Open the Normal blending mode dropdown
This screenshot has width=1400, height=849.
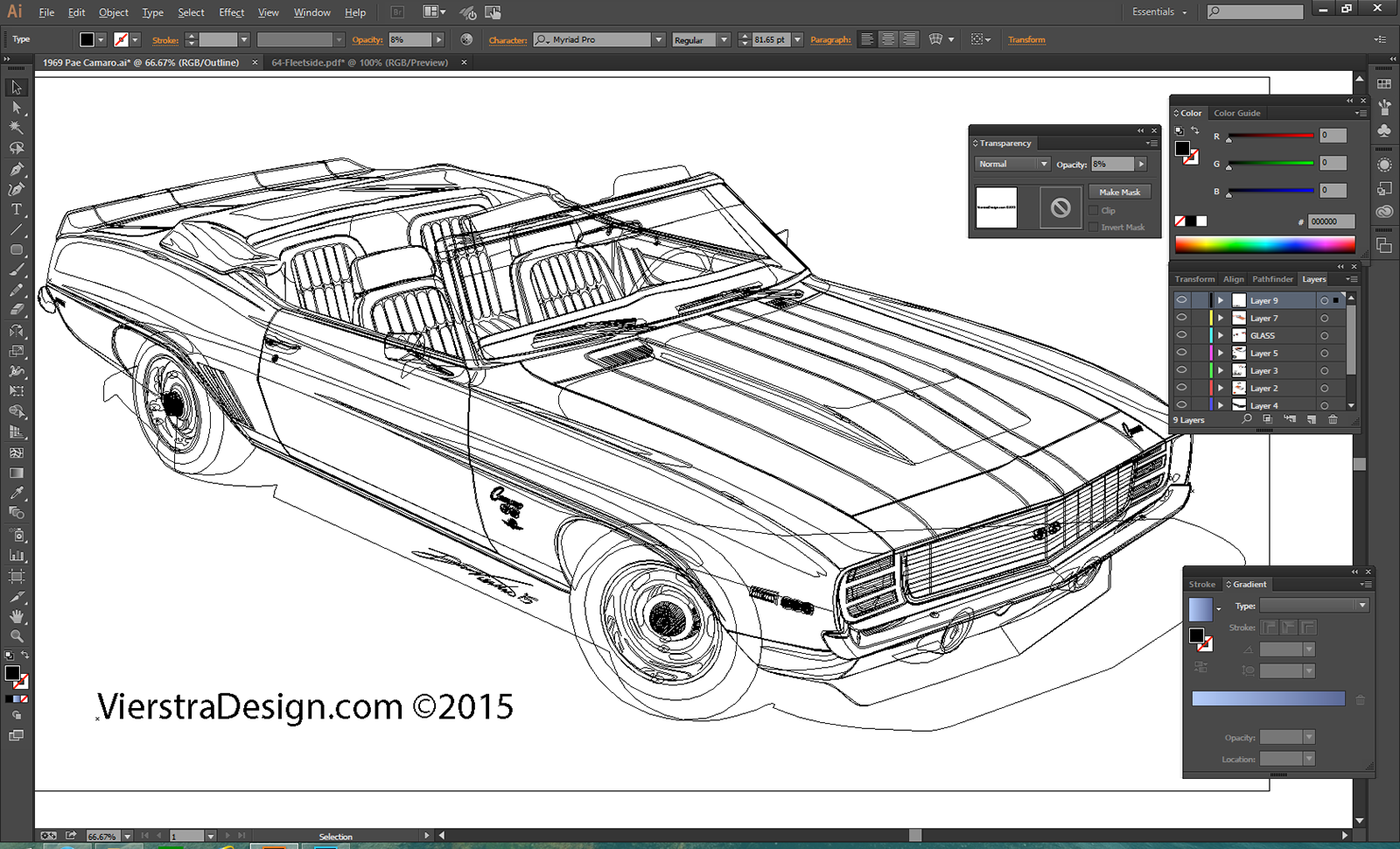[1011, 164]
